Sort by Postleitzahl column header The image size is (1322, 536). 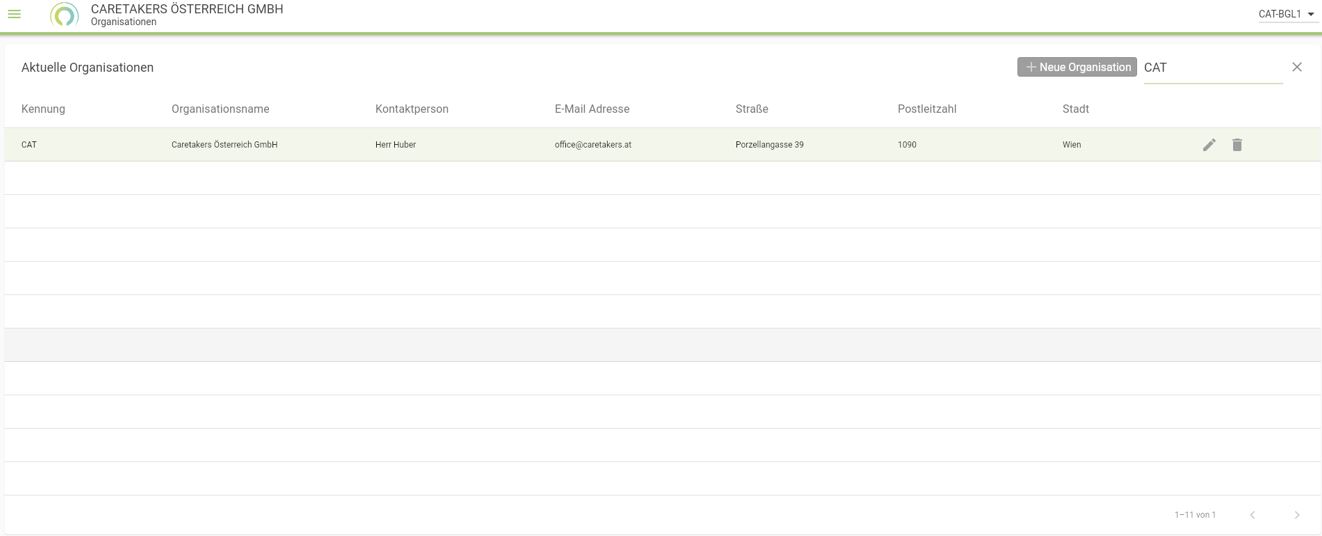point(927,109)
